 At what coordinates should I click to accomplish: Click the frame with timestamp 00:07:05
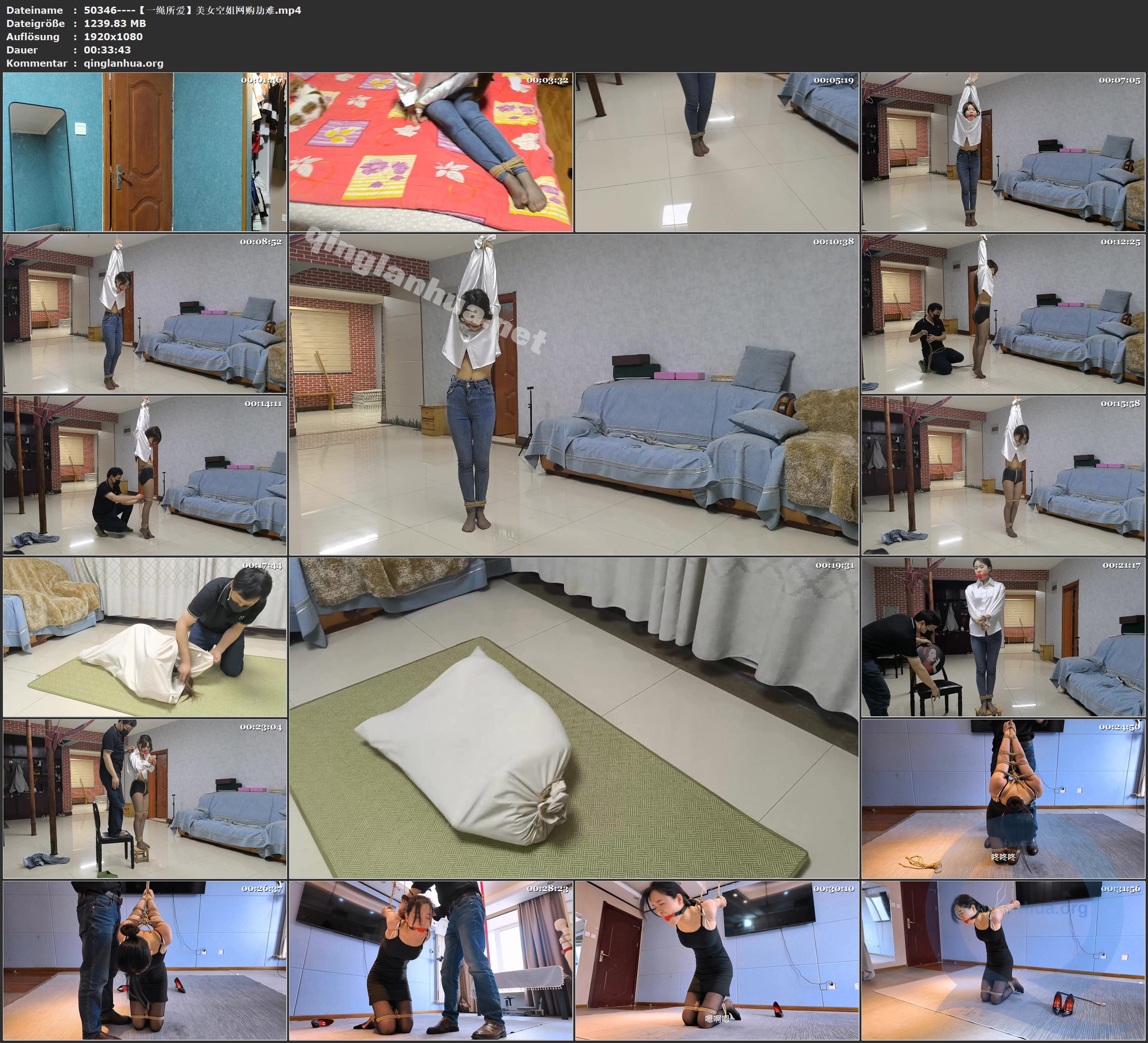(x=1003, y=152)
